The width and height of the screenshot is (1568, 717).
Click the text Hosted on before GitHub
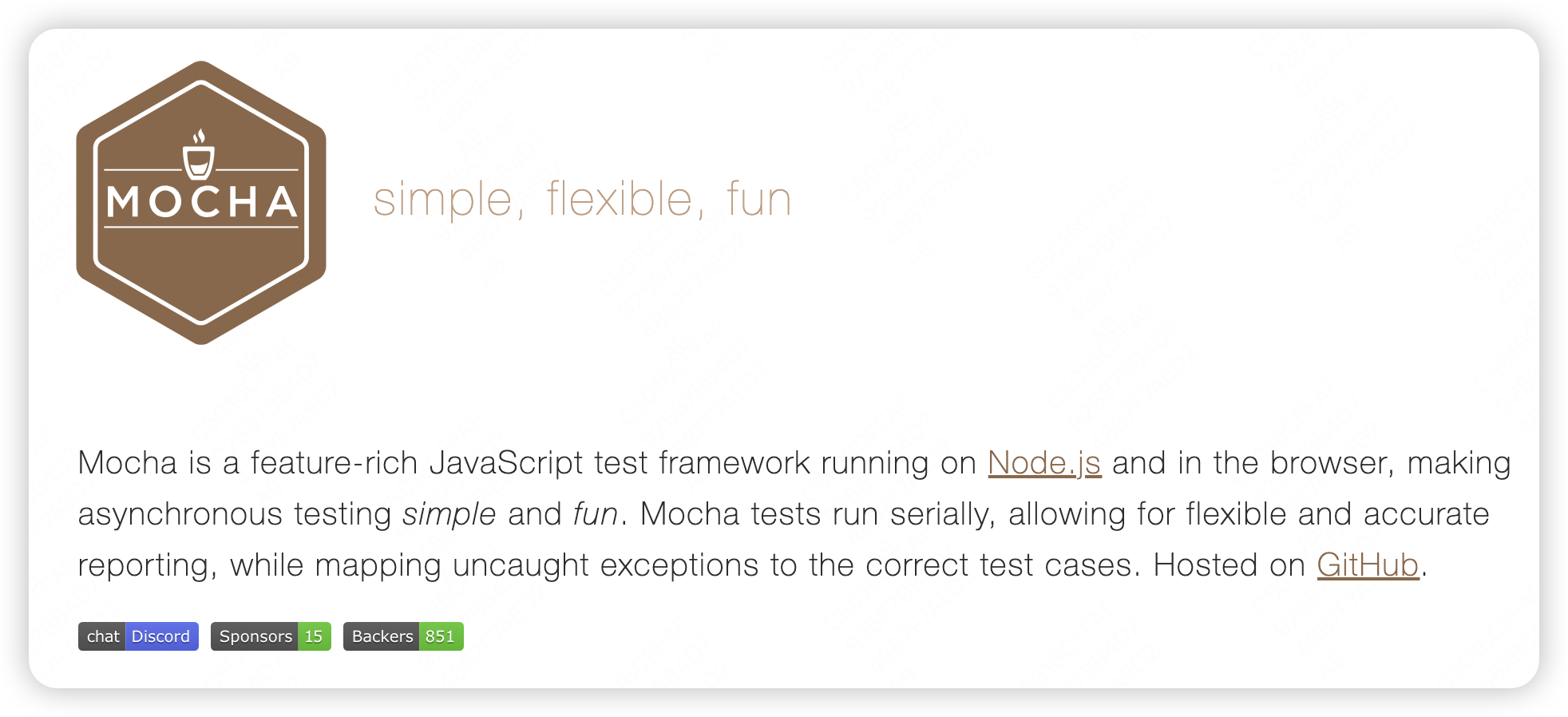click(x=1229, y=565)
